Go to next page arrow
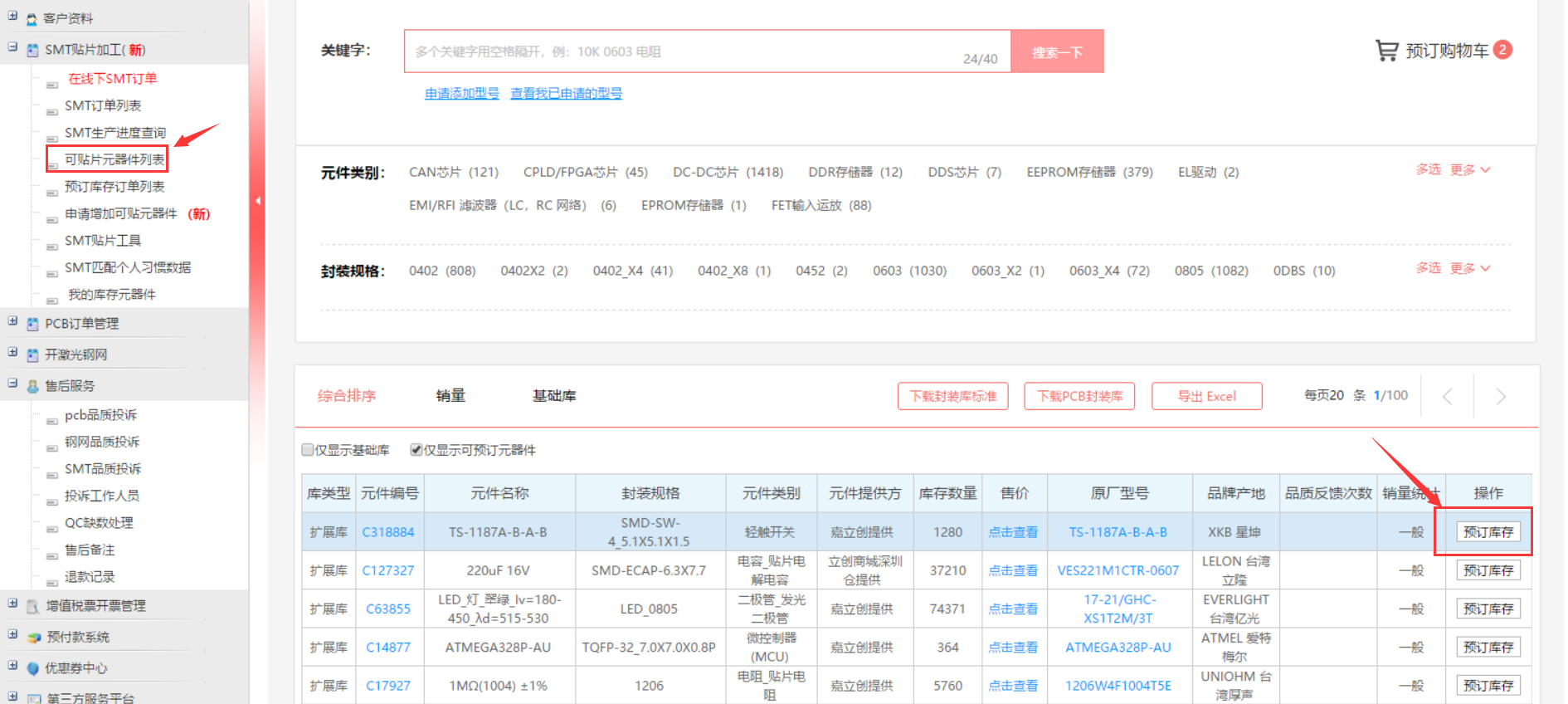This screenshot has width=1568, height=704. point(1500,397)
